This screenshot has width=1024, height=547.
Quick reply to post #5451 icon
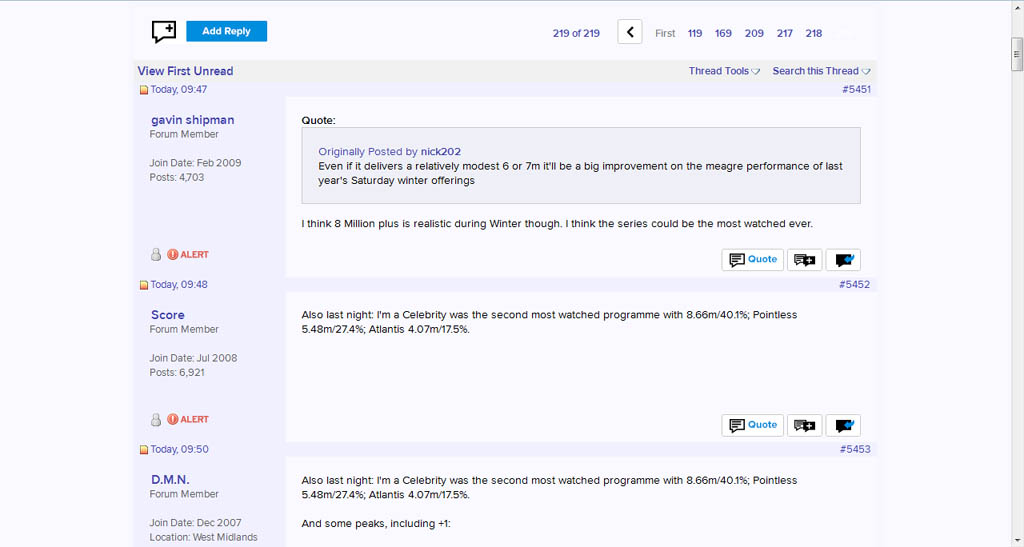tap(843, 260)
